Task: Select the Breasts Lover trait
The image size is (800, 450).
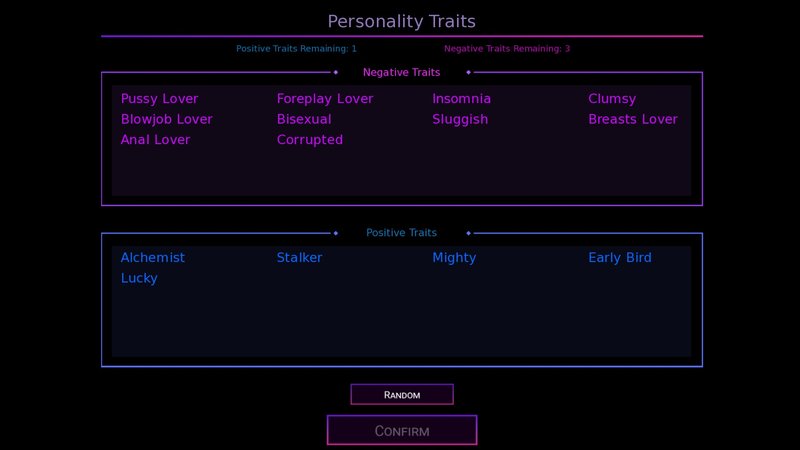Action: coord(633,119)
